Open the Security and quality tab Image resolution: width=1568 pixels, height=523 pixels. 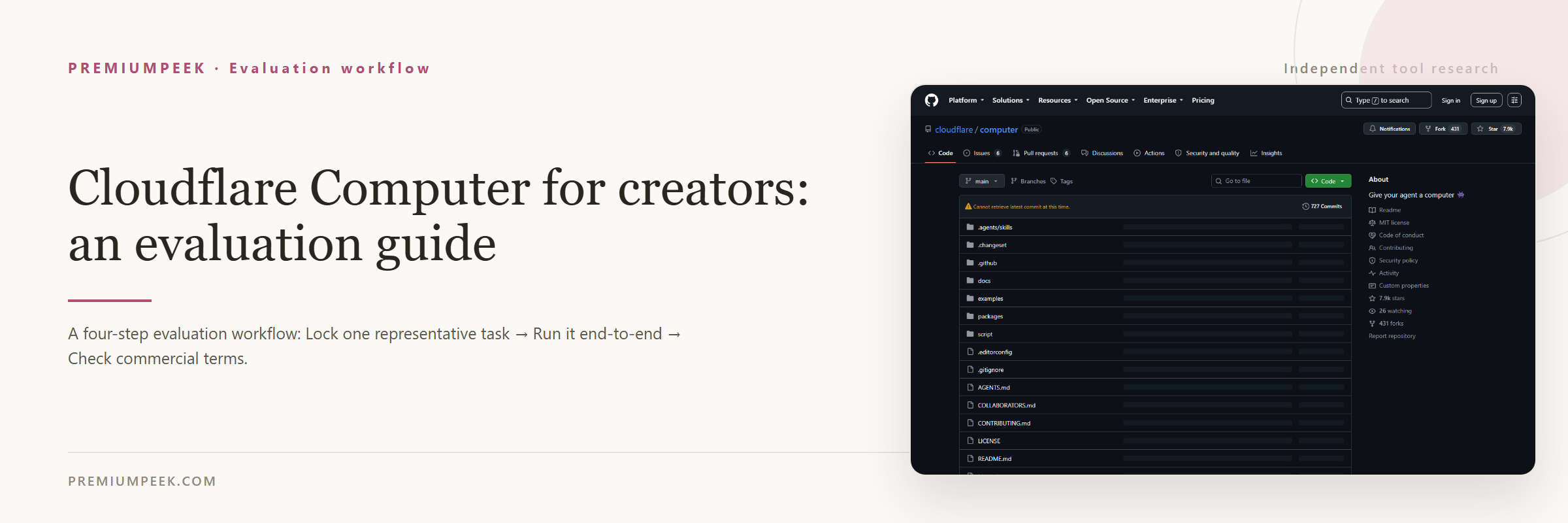pos(1207,153)
